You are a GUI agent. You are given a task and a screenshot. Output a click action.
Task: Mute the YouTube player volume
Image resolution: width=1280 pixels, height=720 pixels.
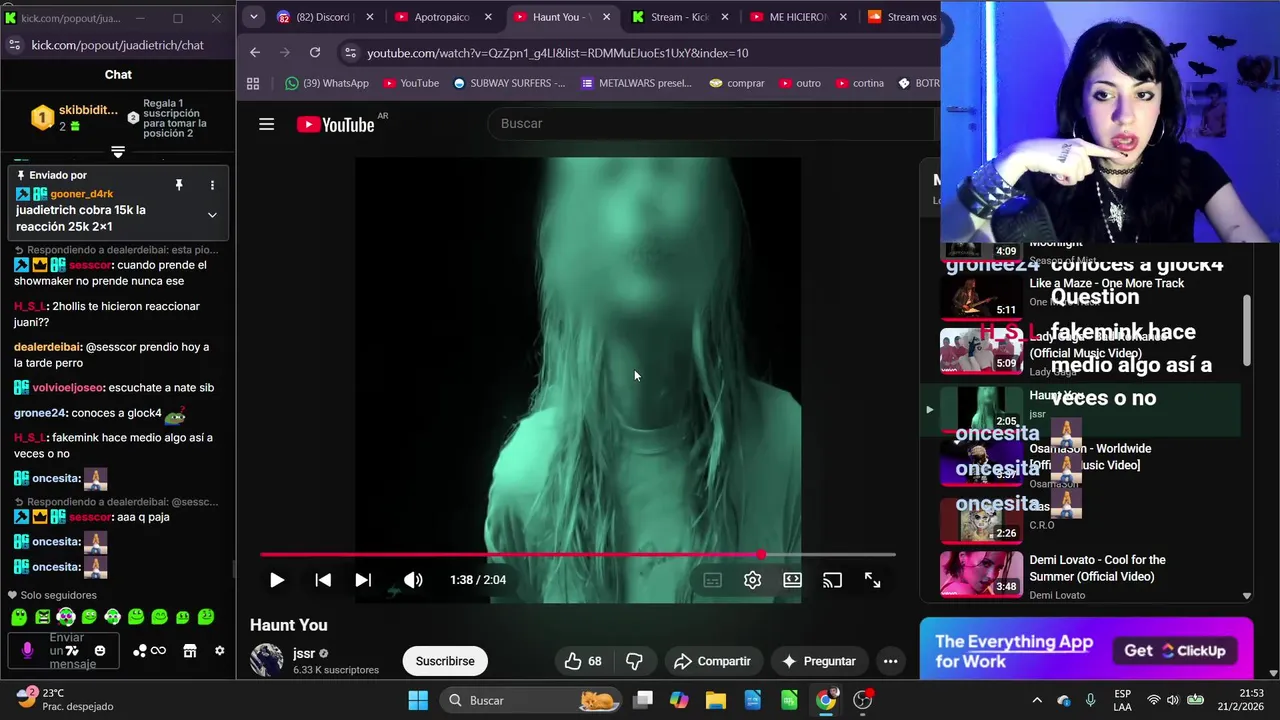pos(413,580)
